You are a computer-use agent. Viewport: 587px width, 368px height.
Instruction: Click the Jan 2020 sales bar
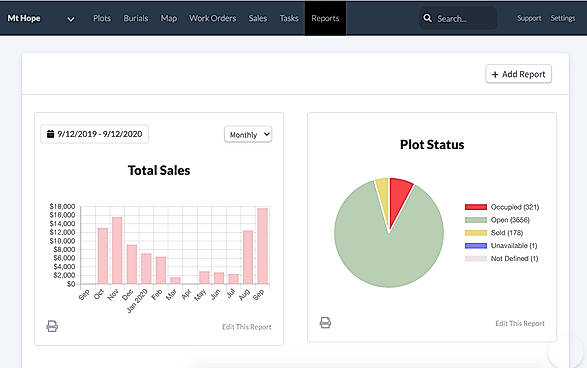point(146,268)
